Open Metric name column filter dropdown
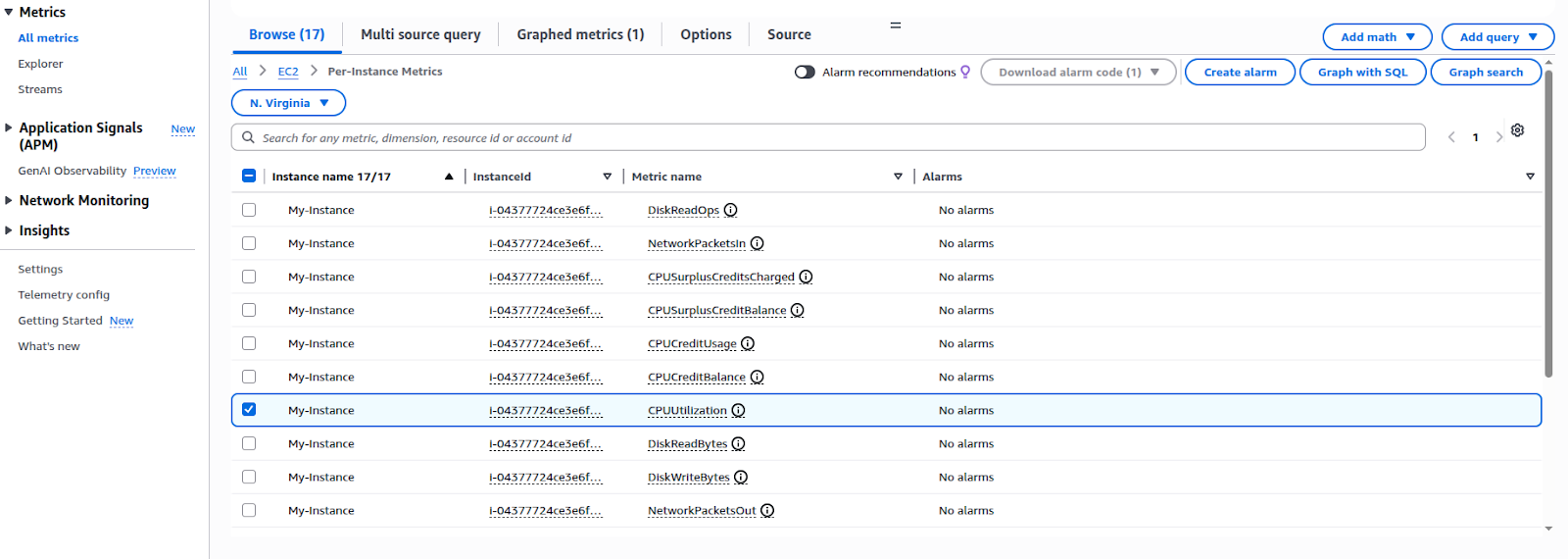 click(898, 177)
